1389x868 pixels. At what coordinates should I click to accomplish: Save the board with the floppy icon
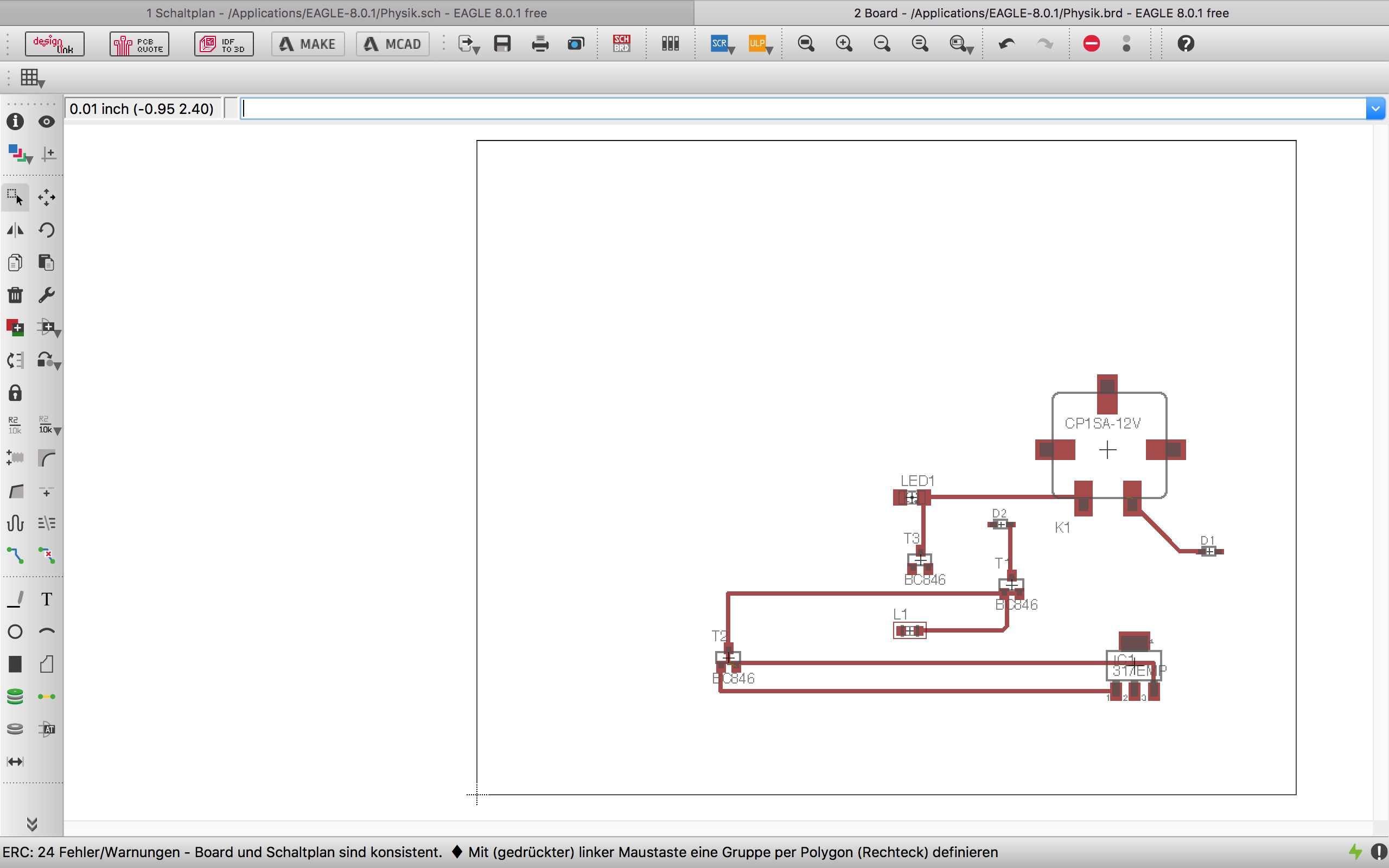[502, 43]
